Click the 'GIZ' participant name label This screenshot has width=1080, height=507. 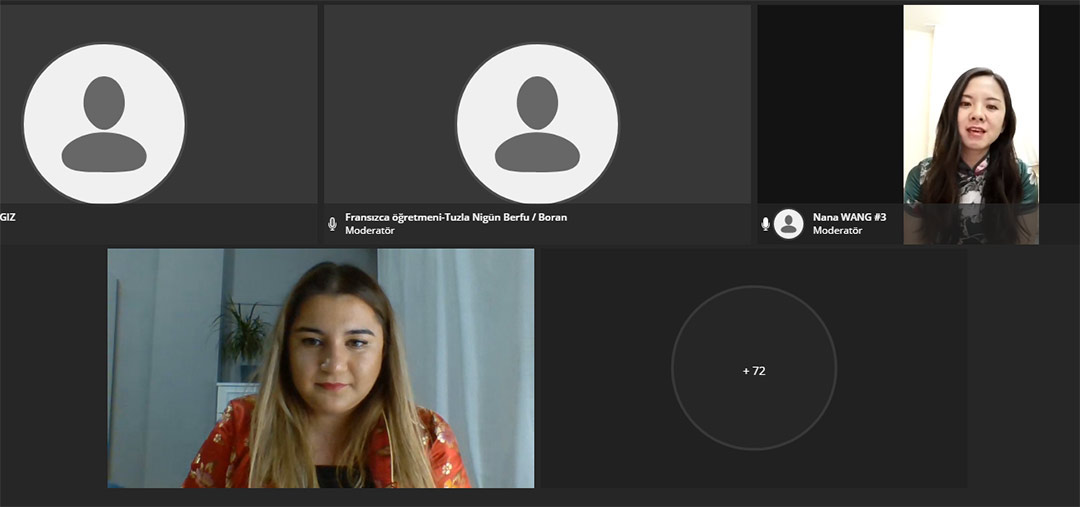point(8,217)
